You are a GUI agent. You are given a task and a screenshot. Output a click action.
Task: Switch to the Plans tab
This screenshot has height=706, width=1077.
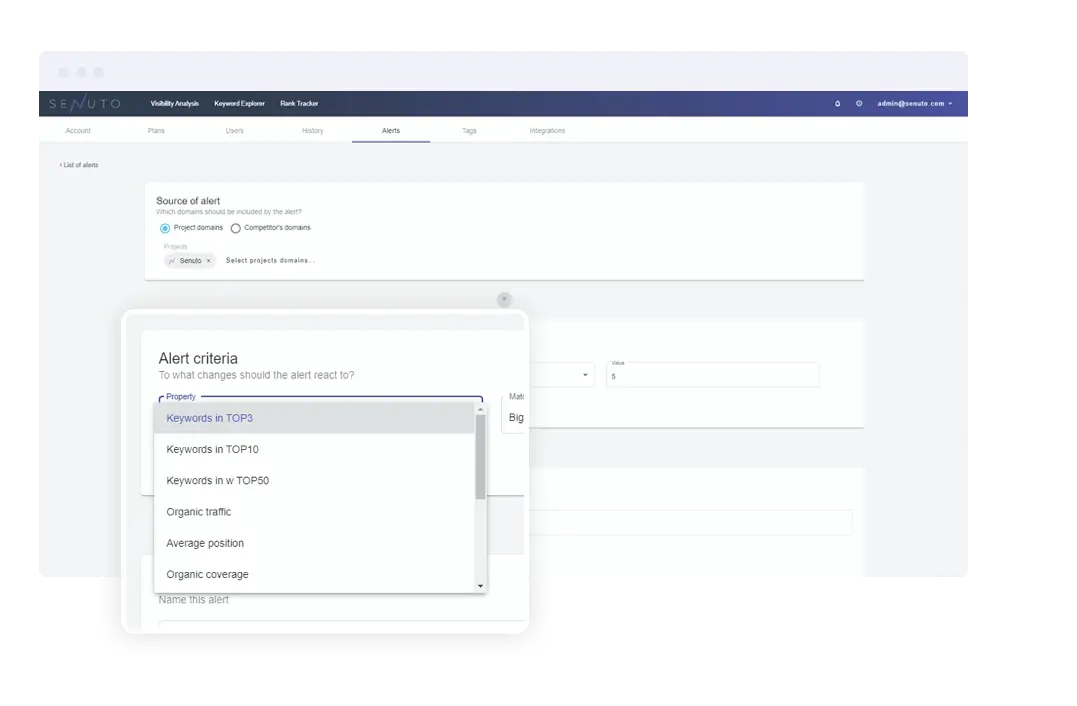[x=156, y=130]
